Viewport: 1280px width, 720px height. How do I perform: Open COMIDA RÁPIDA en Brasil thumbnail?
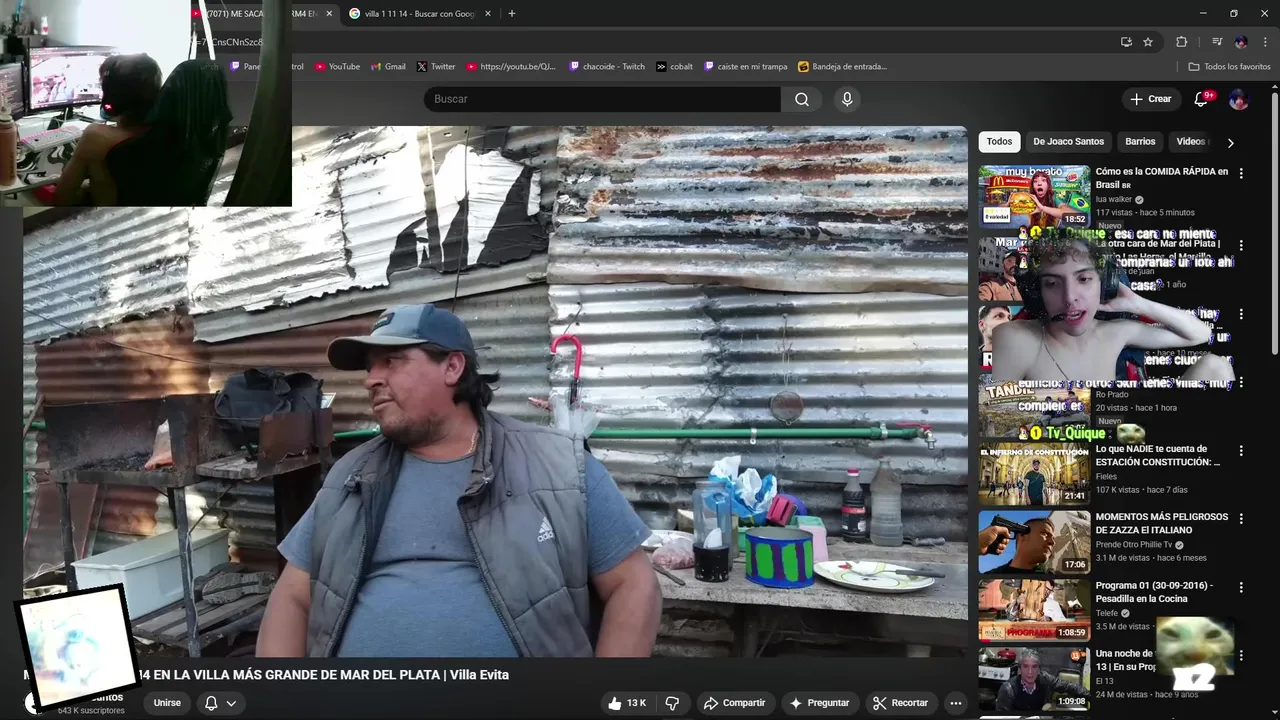pos(1034,197)
